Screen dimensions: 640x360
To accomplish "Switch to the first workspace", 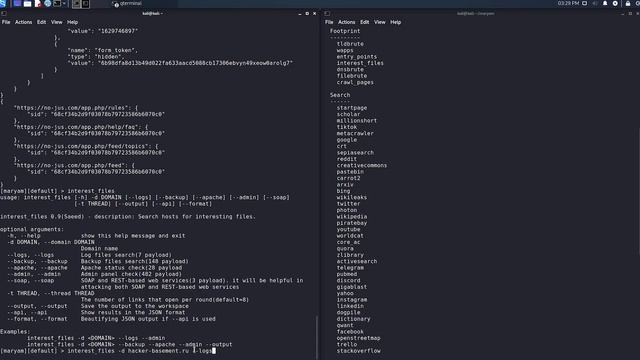I will pyautogui.click(x=76, y=4).
